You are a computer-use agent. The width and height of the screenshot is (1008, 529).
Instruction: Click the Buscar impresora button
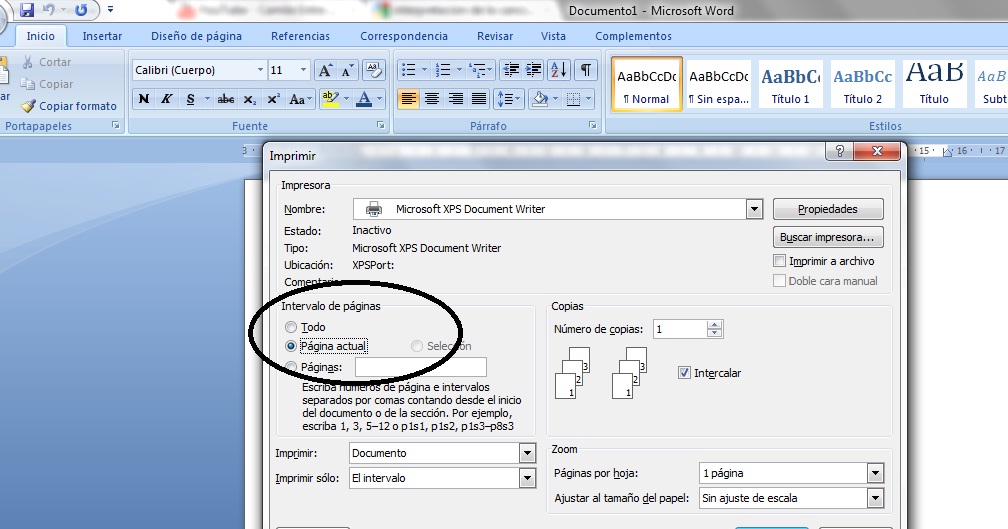point(828,237)
